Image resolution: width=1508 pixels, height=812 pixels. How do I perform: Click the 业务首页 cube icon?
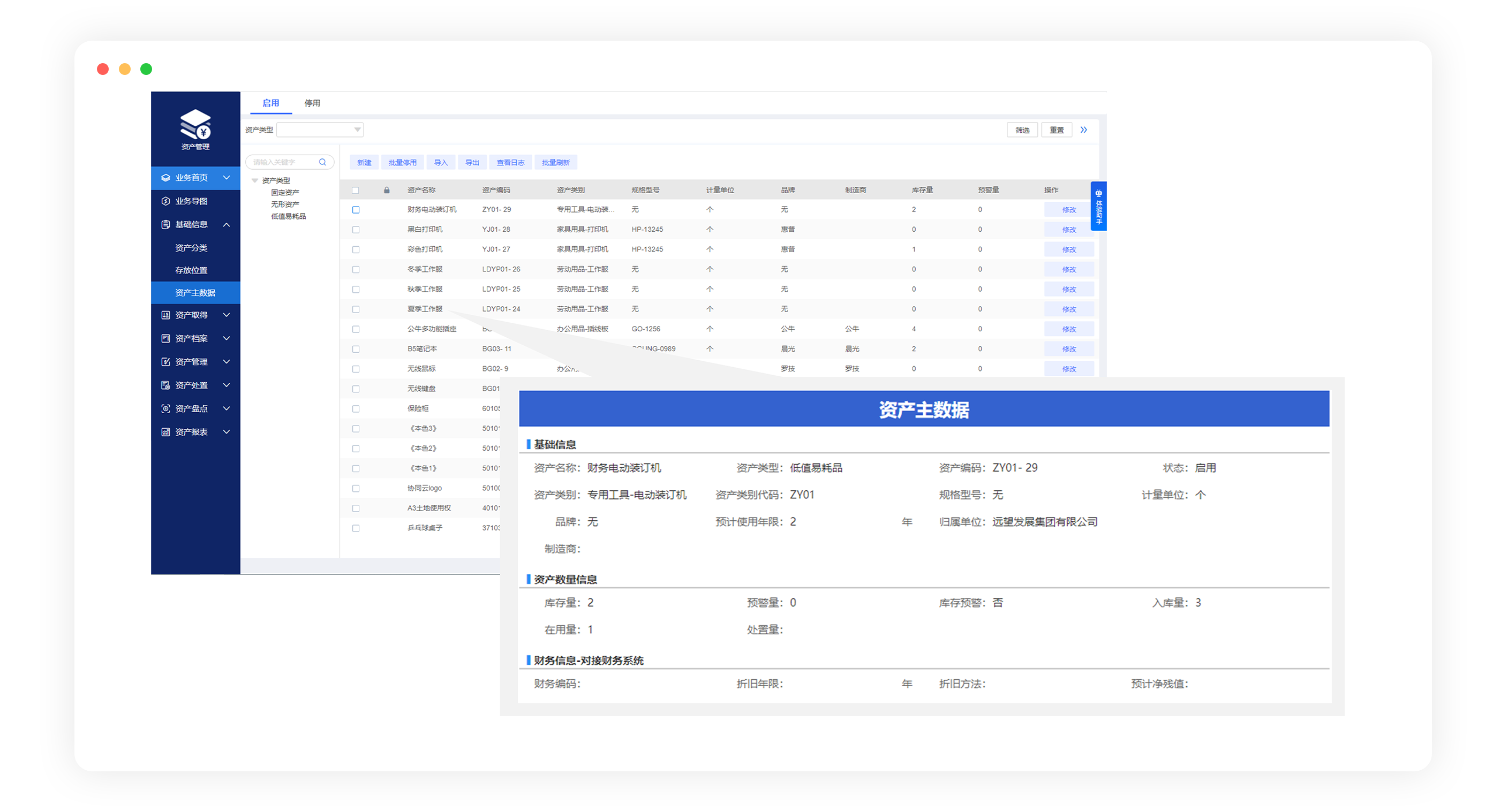click(165, 178)
